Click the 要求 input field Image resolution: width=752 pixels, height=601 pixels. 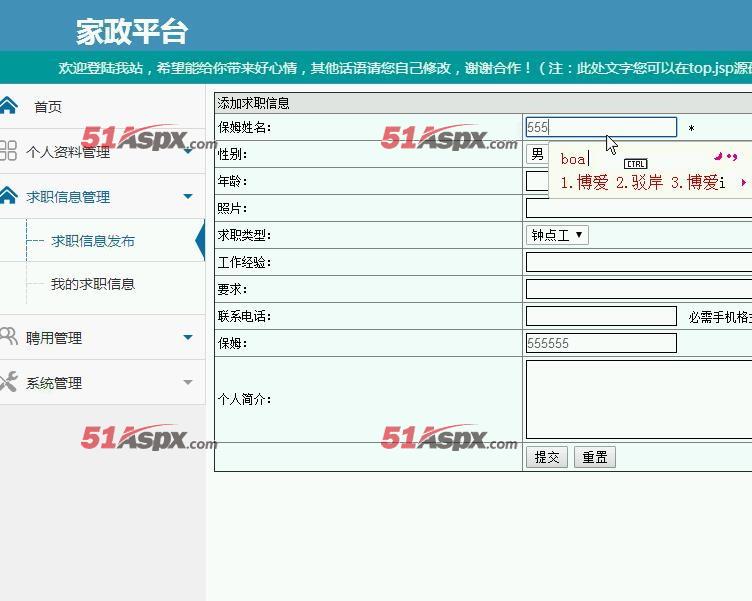tap(639, 289)
